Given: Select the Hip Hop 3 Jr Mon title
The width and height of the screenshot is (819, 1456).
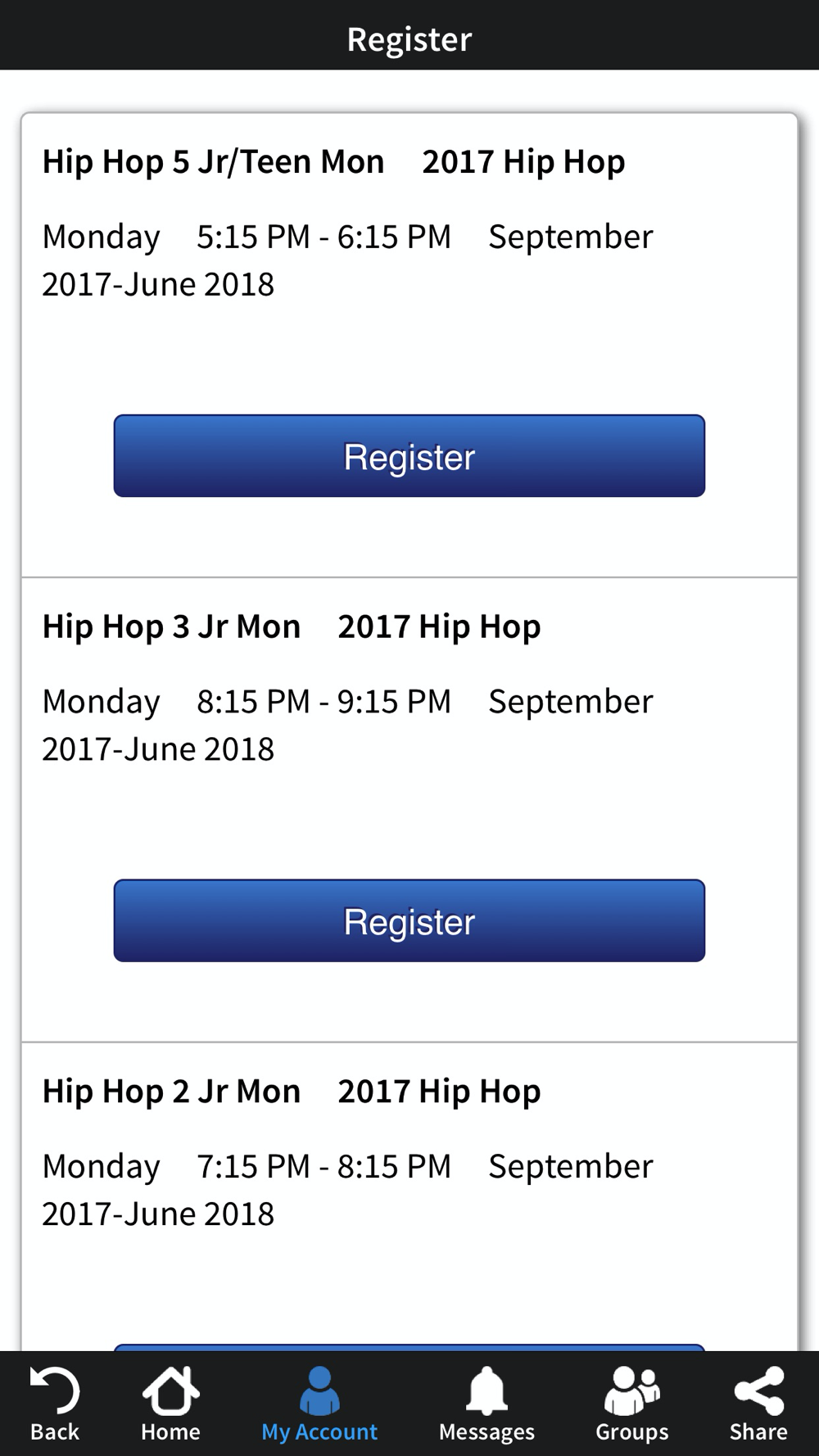Looking at the screenshot, I should pyautogui.click(x=171, y=626).
